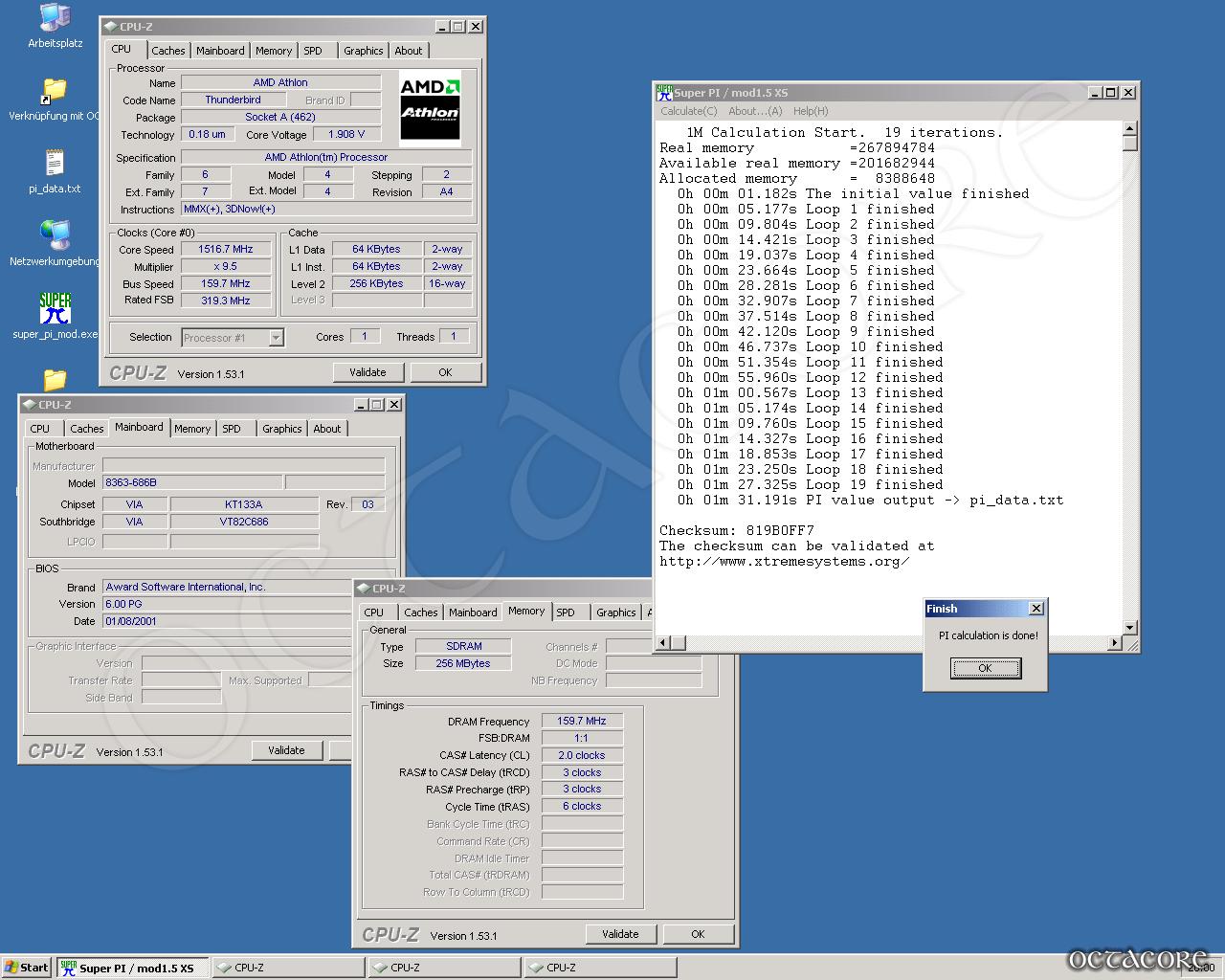Click the http://www.xtremesystems.org/ text
The width and height of the screenshot is (1225, 980).
coord(784,561)
